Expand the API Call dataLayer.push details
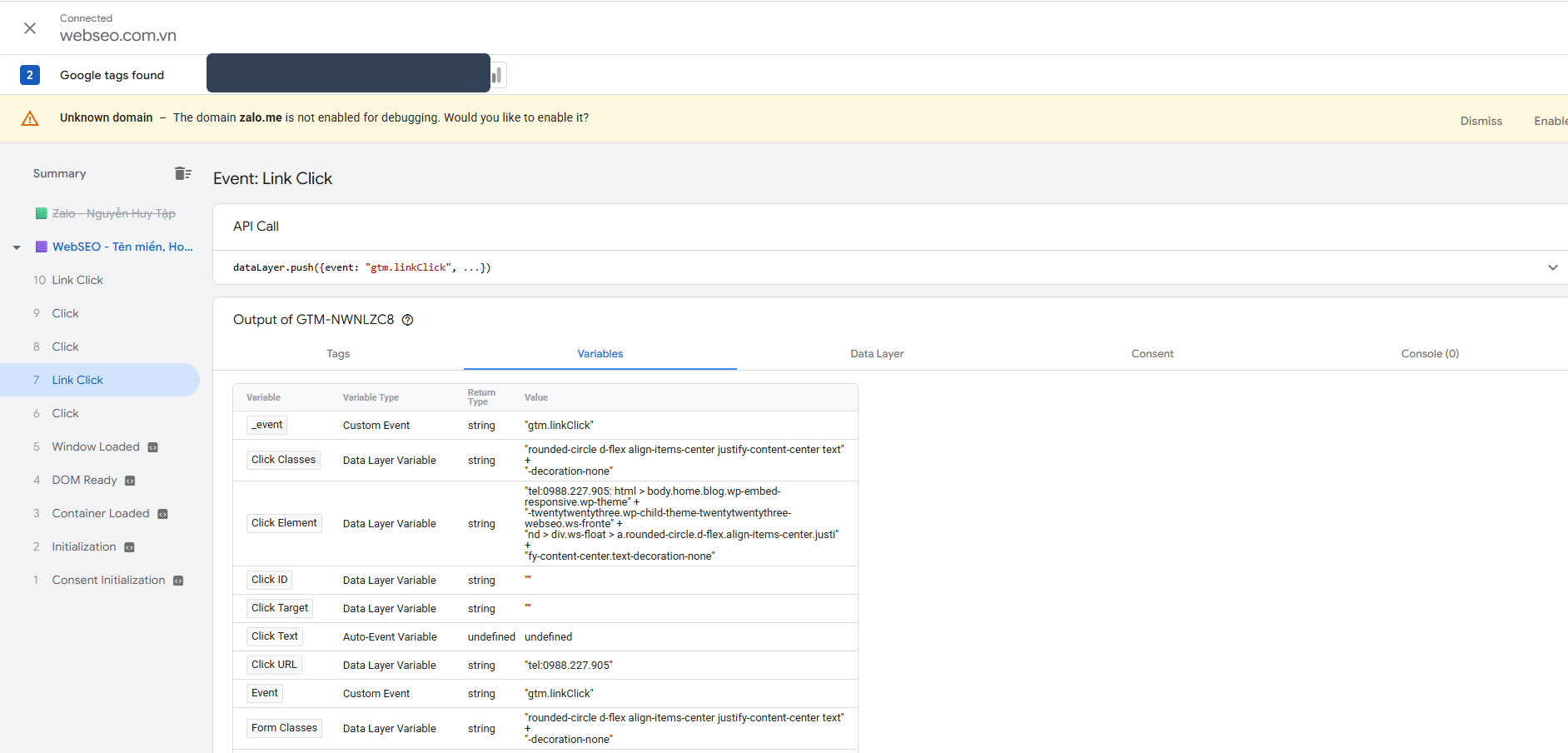This screenshot has height=753, width=1568. pos(1552,267)
